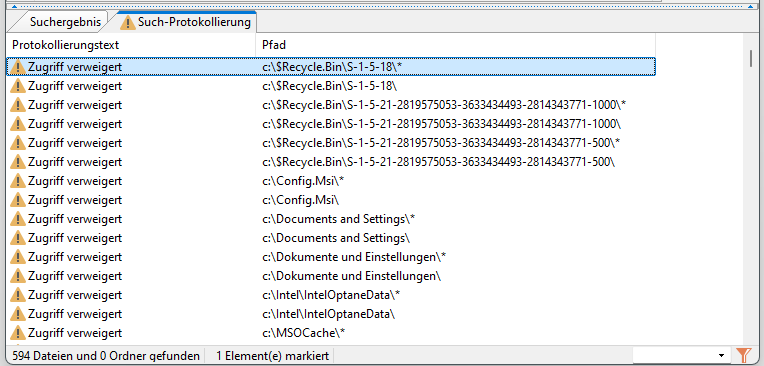
Task: Click Zugriff verweigert text in Config.Msi\* row
Action: coord(75,181)
